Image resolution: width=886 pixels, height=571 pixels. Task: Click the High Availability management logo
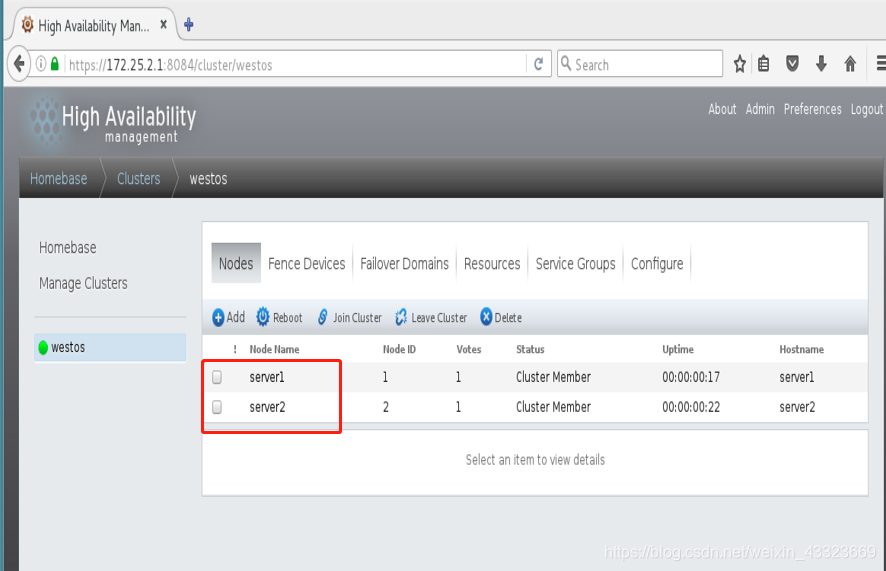coord(114,122)
